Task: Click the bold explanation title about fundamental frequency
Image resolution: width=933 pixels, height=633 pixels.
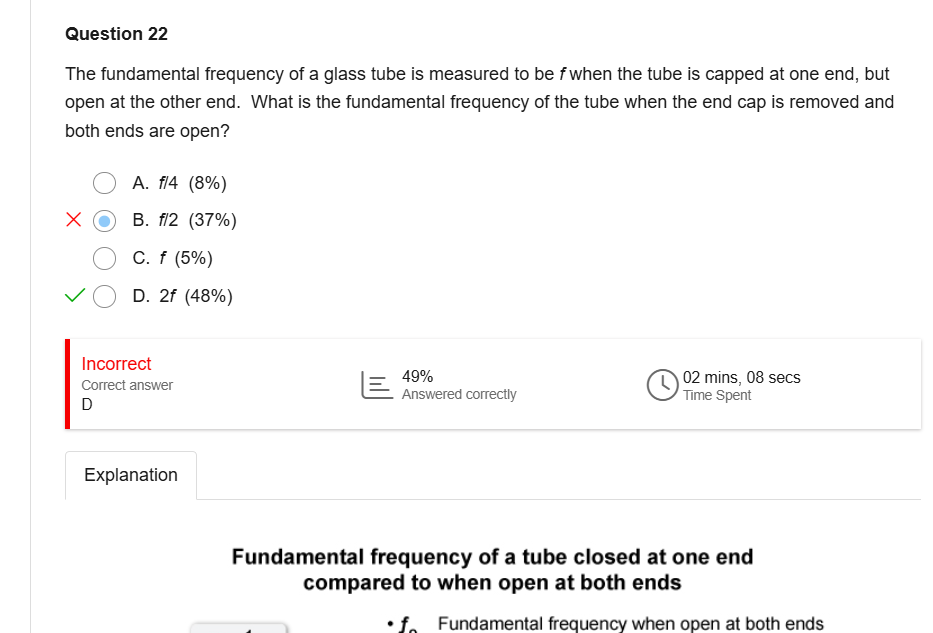Action: [492, 569]
